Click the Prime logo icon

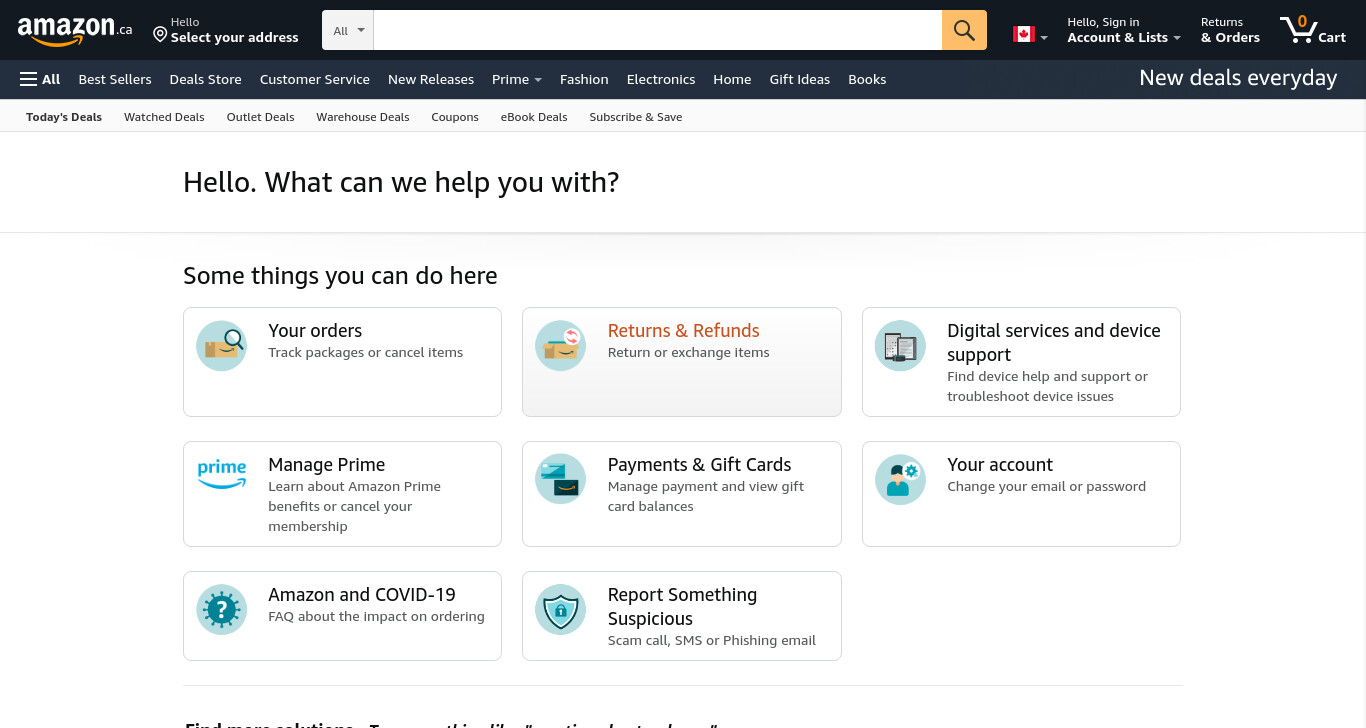tap(221, 474)
